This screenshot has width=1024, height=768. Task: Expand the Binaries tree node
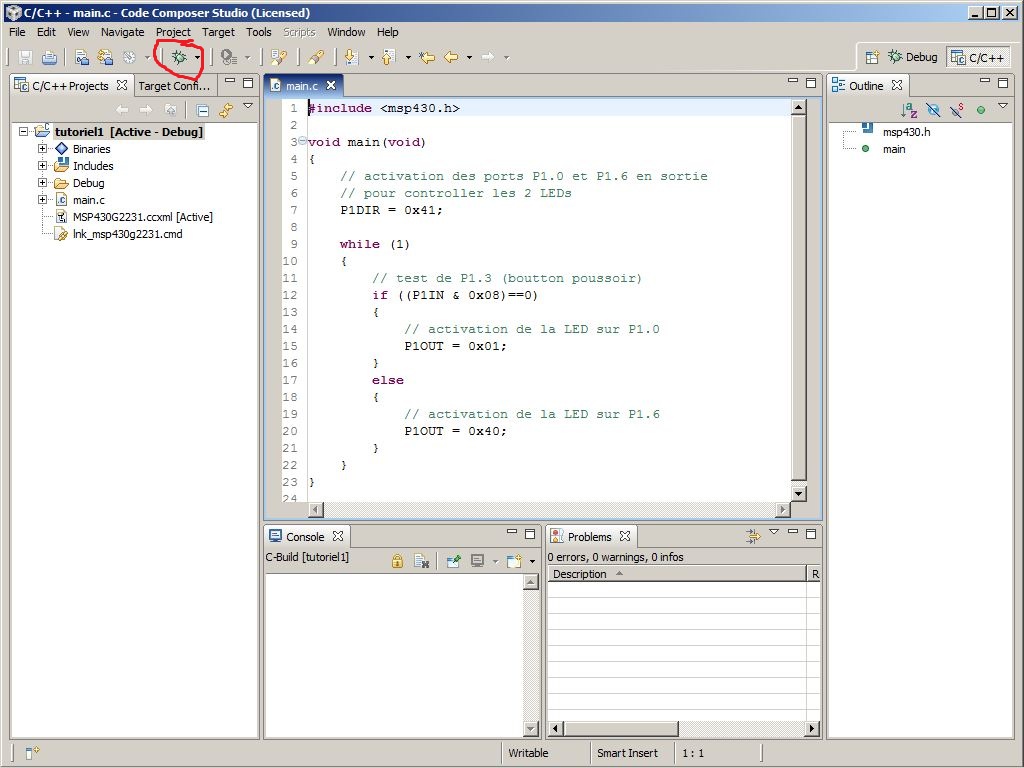[x=42, y=148]
